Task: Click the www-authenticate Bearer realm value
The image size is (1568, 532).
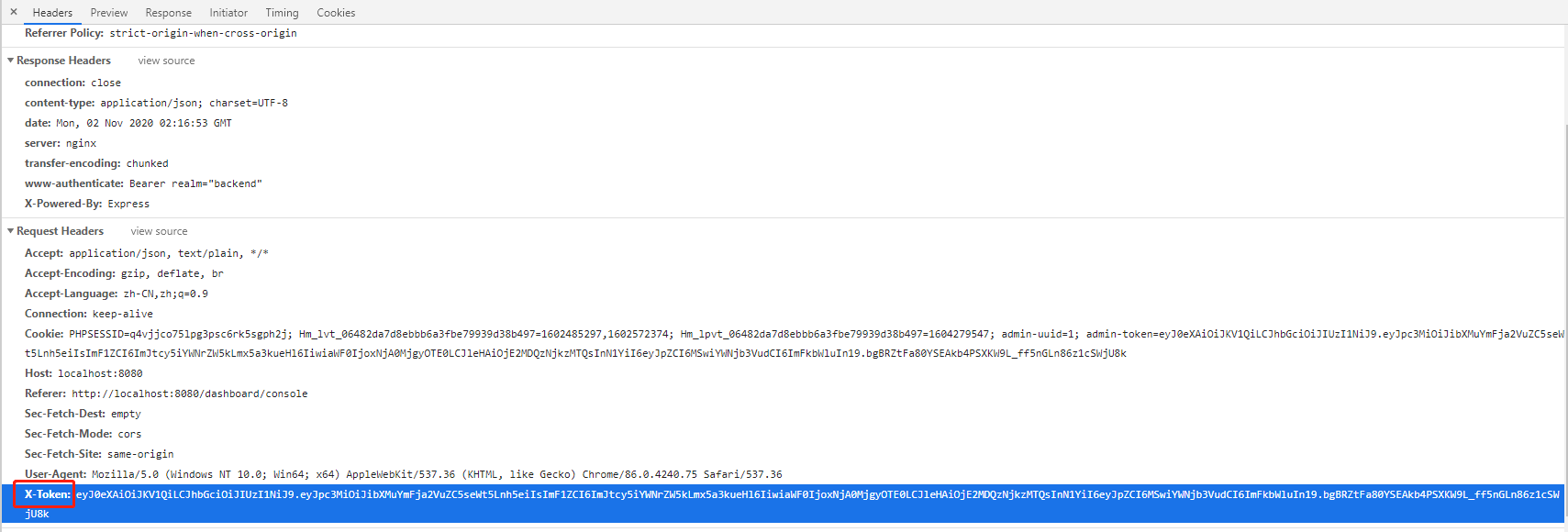Action: tap(195, 183)
